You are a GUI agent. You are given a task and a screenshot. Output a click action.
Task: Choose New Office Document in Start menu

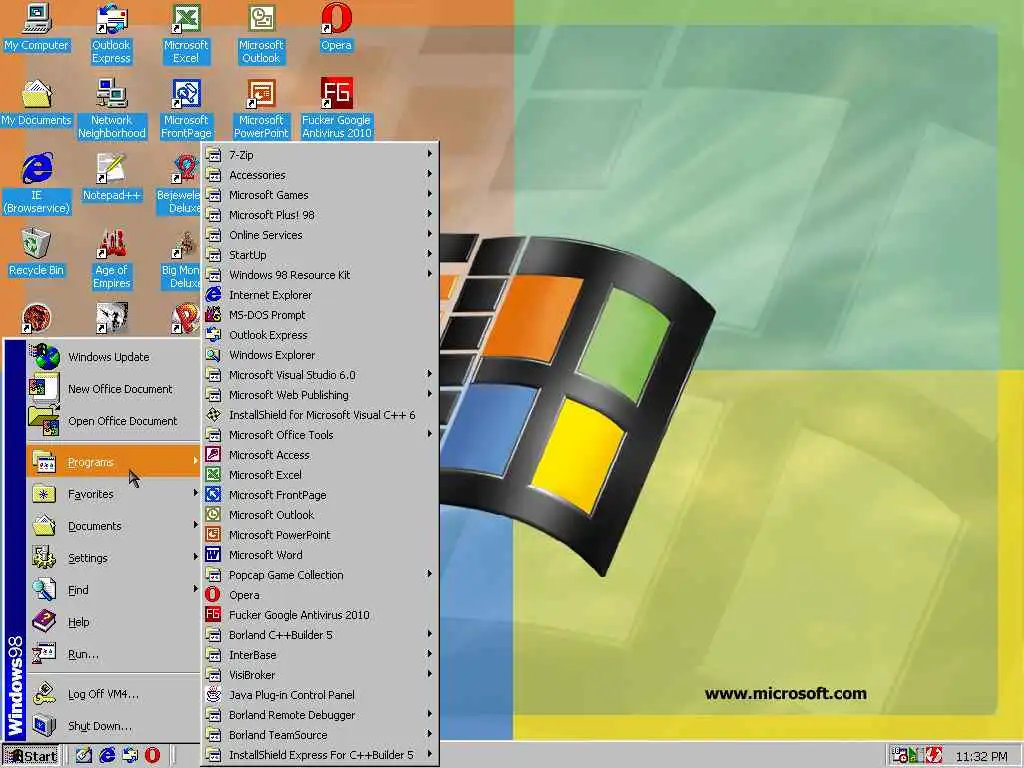113,389
